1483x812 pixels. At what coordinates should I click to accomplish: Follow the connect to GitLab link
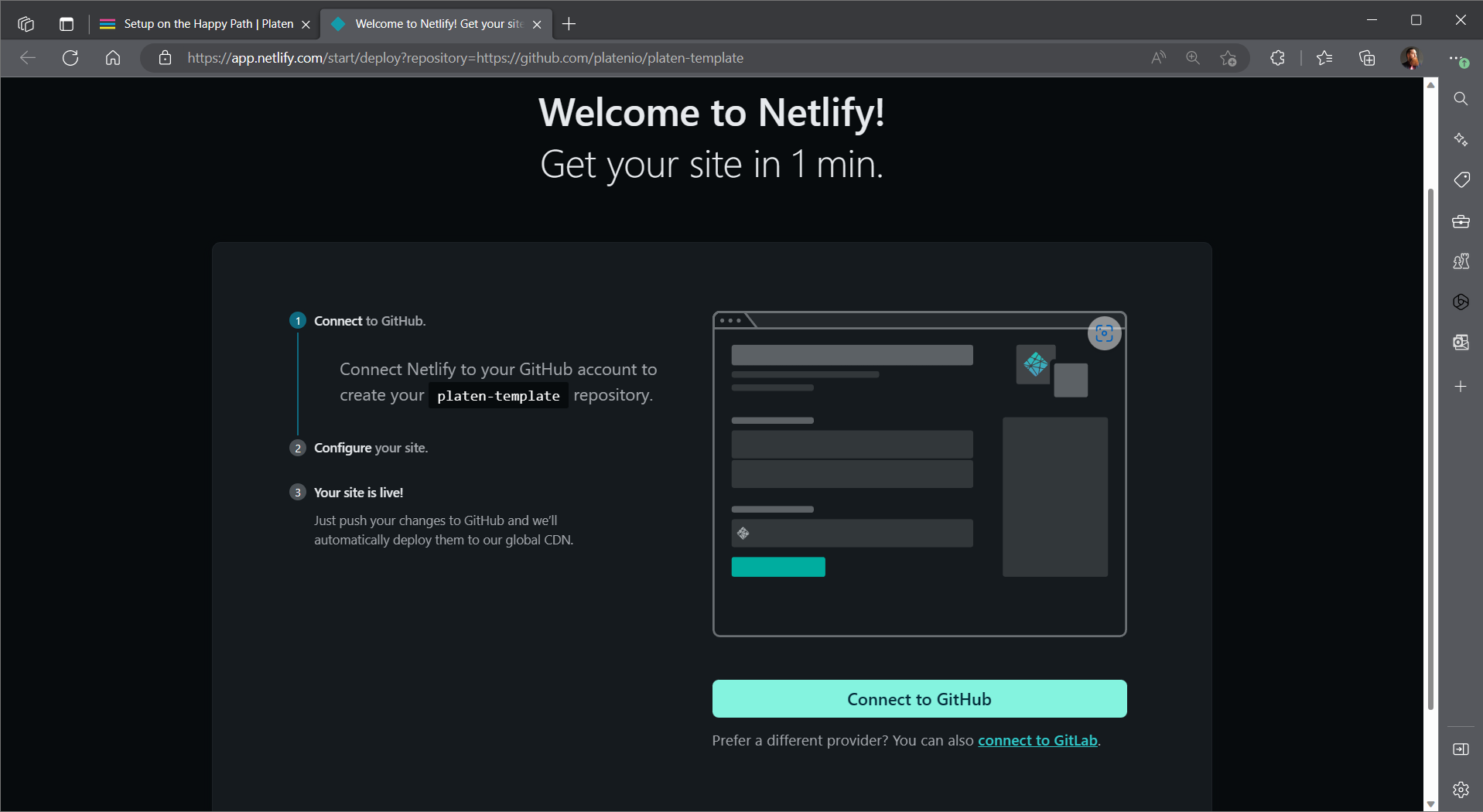tap(1037, 741)
